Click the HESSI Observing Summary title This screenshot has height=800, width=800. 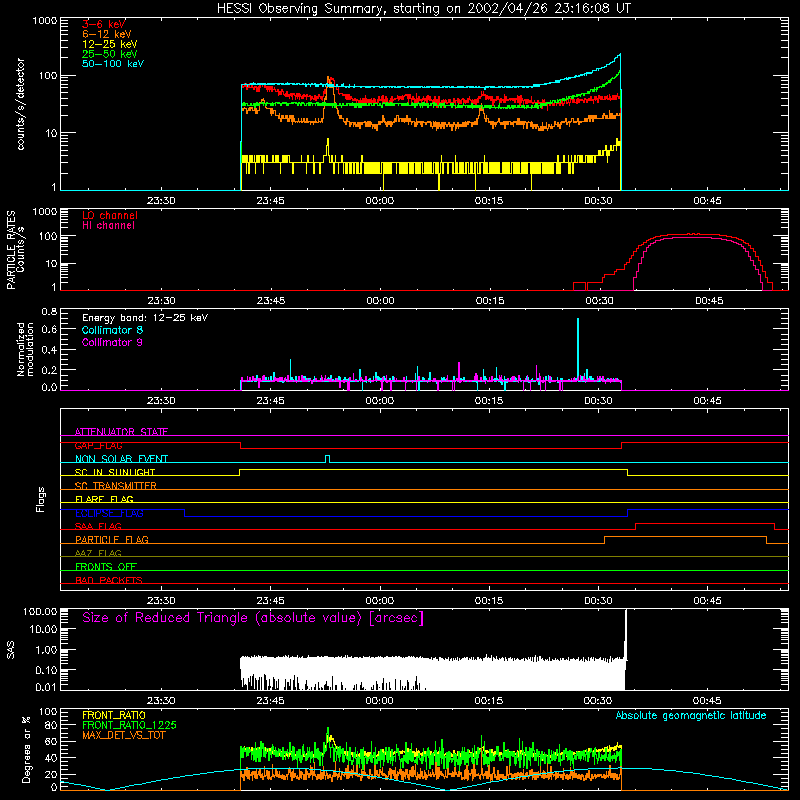click(423, 9)
